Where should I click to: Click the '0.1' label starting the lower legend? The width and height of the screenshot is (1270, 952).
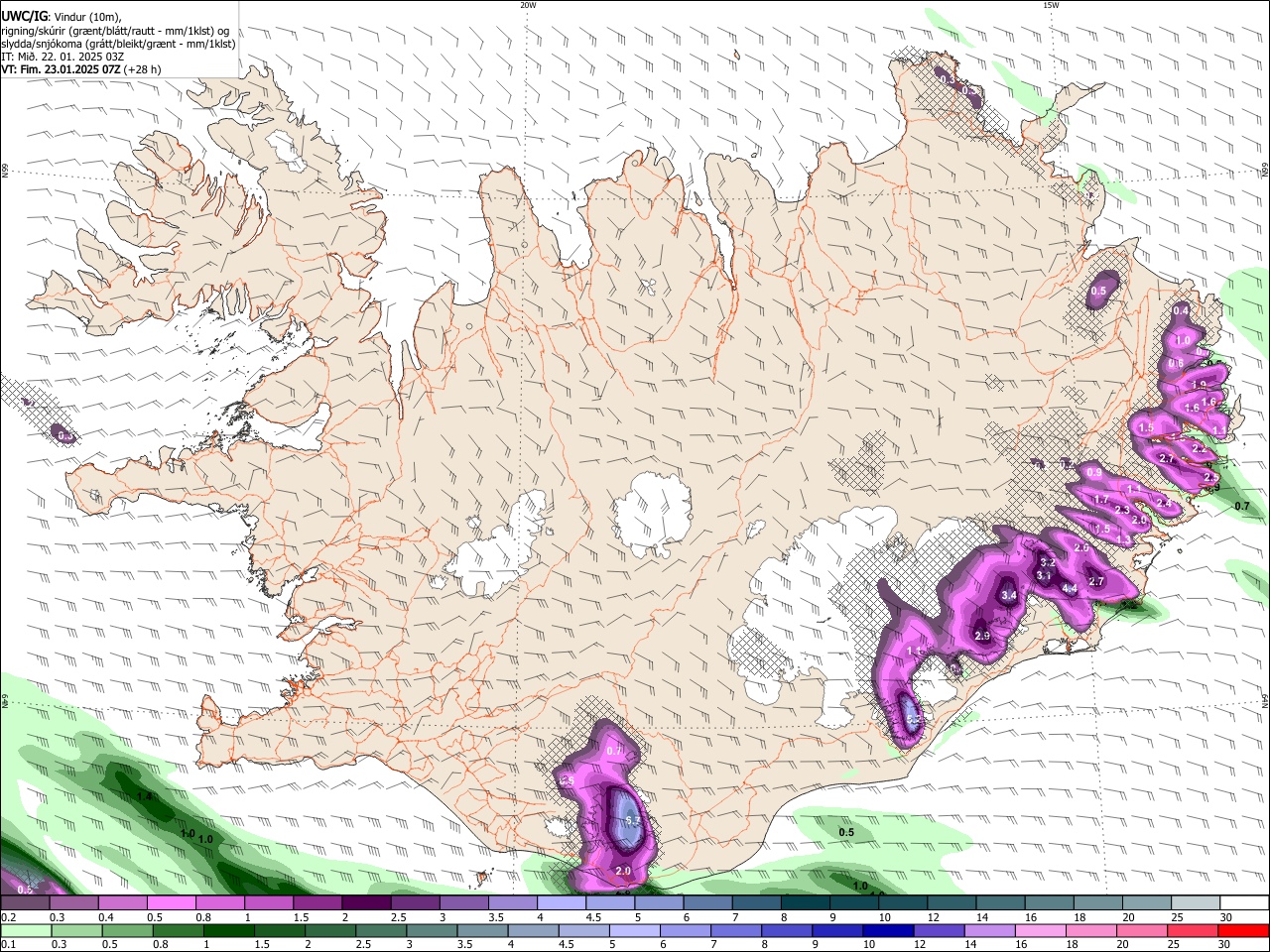click(10, 945)
